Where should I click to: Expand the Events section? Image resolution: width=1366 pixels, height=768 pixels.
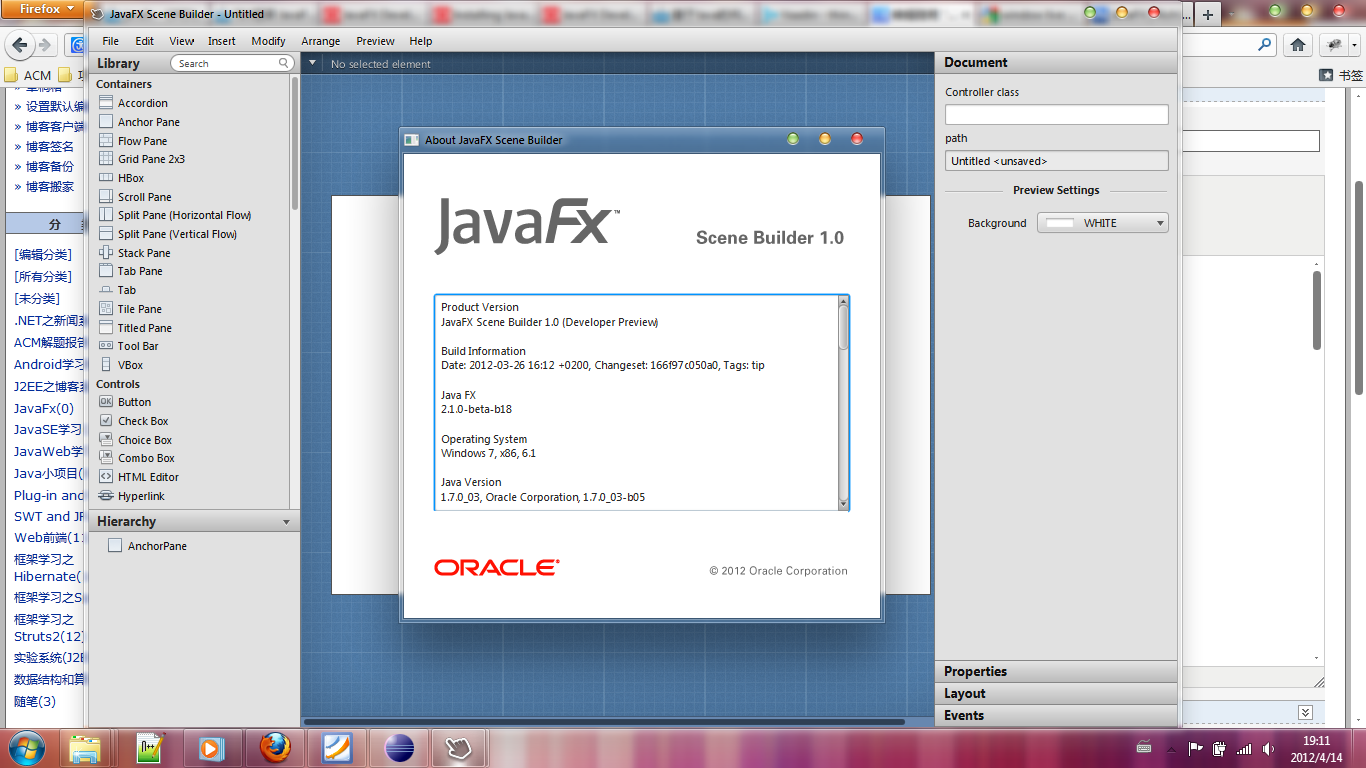pyautogui.click(x=1056, y=715)
